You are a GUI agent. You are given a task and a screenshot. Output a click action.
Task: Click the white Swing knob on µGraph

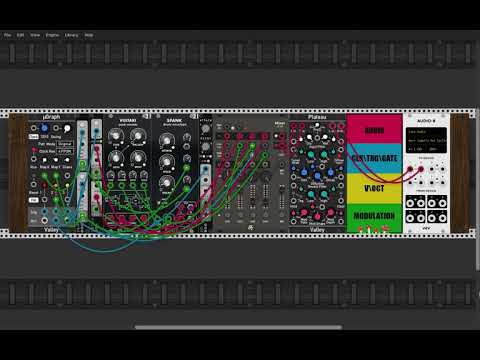click(67, 128)
